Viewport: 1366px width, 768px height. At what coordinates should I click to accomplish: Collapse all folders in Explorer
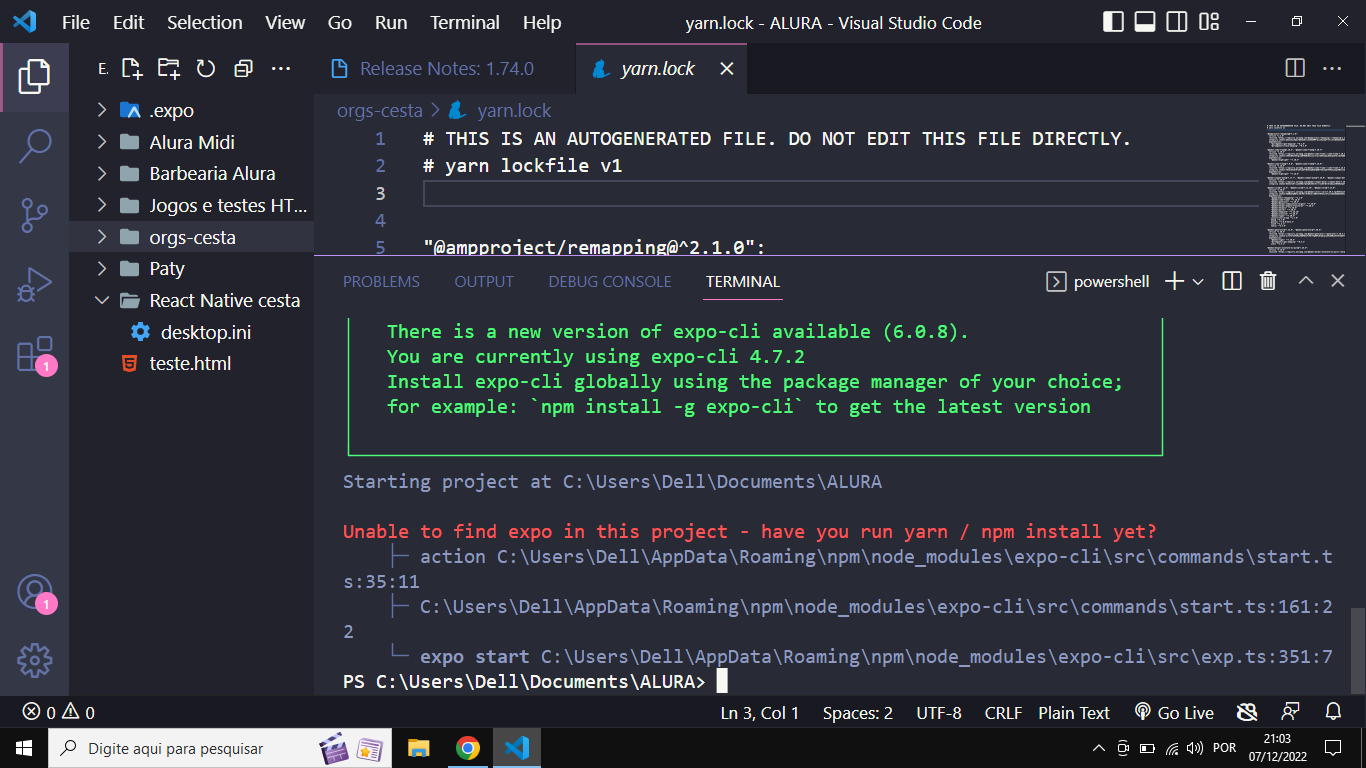click(243, 69)
